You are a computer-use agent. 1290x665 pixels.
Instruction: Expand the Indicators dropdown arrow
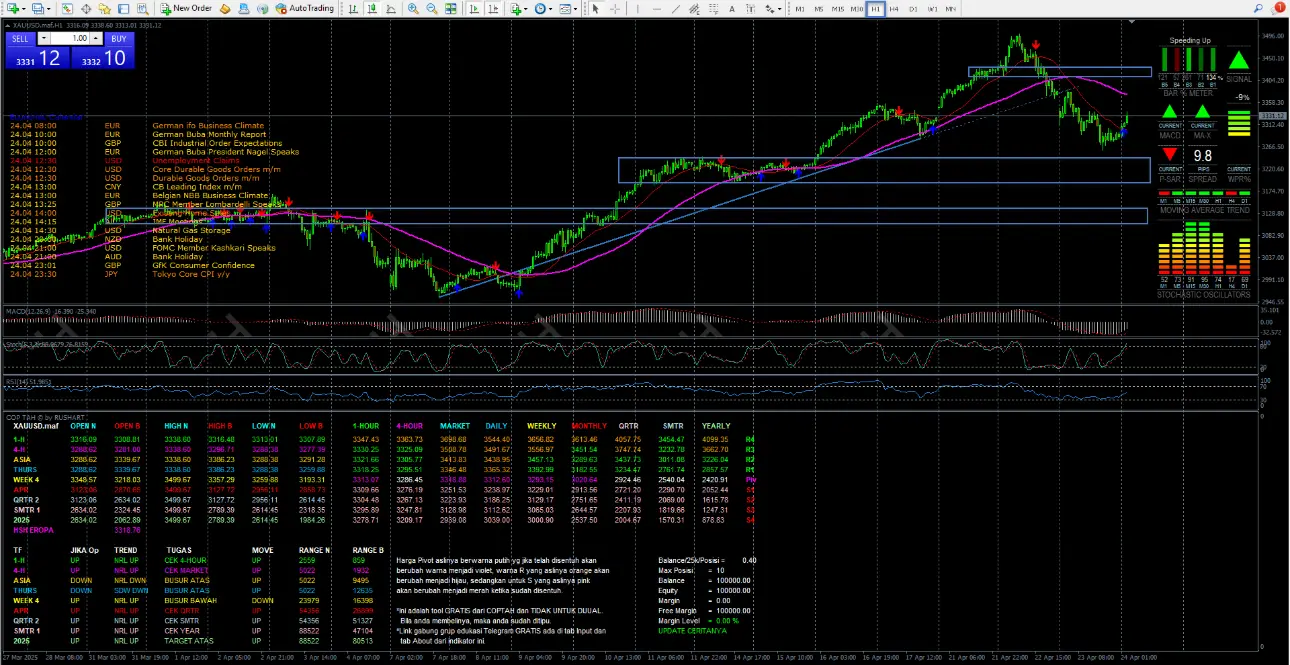click(527, 8)
